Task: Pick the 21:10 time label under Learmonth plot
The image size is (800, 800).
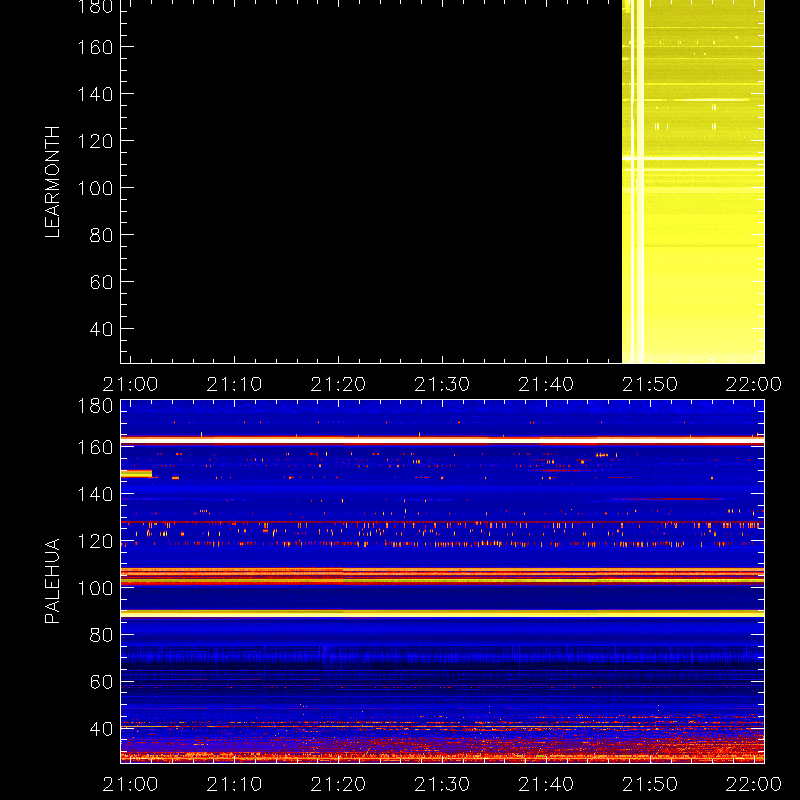Action: coord(234,384)
